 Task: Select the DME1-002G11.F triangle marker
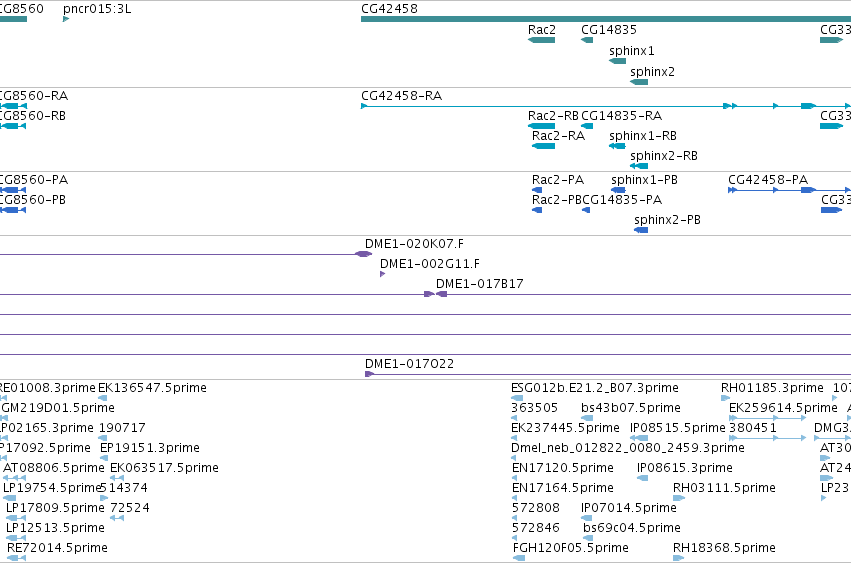pyautogui.click(x=382, y=274)
